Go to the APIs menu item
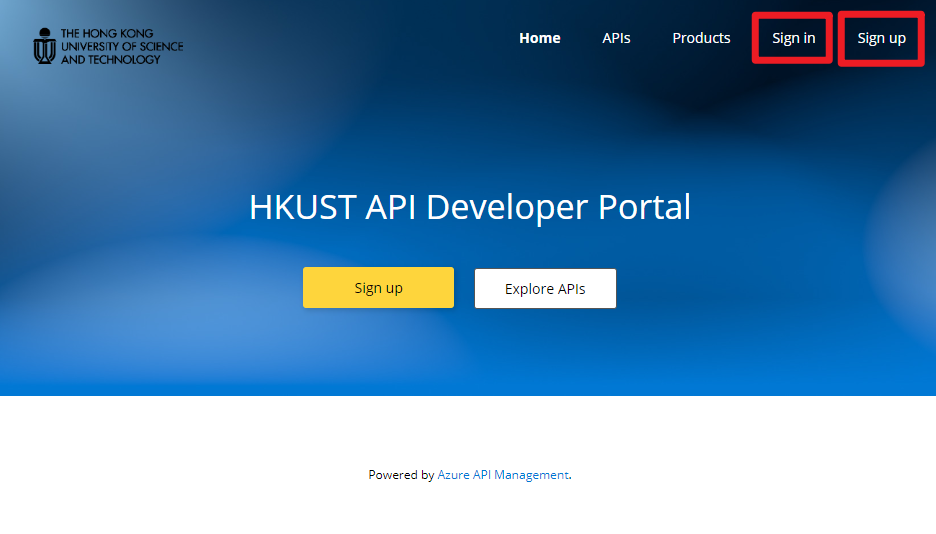The height and width of the screenshot is (534, 936). point(616,38)
